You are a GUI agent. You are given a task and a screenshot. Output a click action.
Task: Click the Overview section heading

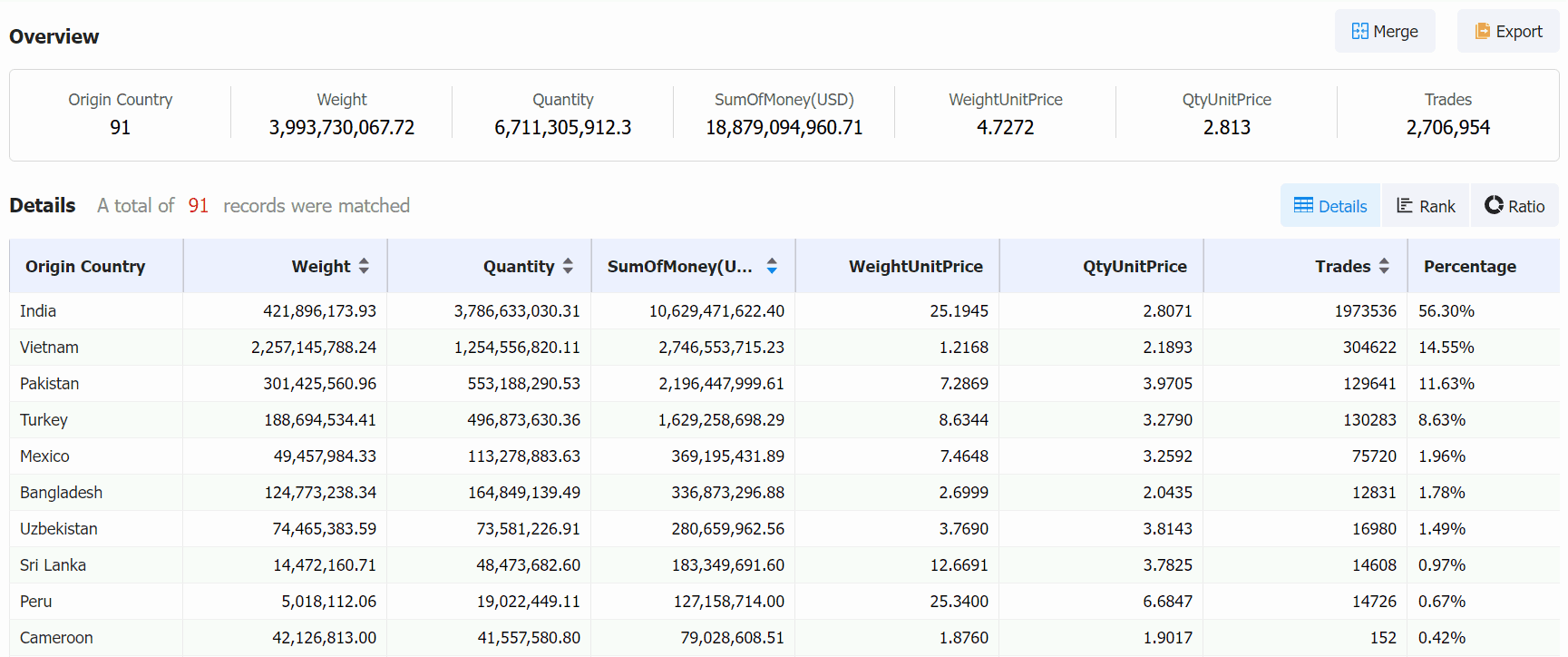tap(54, 36)
